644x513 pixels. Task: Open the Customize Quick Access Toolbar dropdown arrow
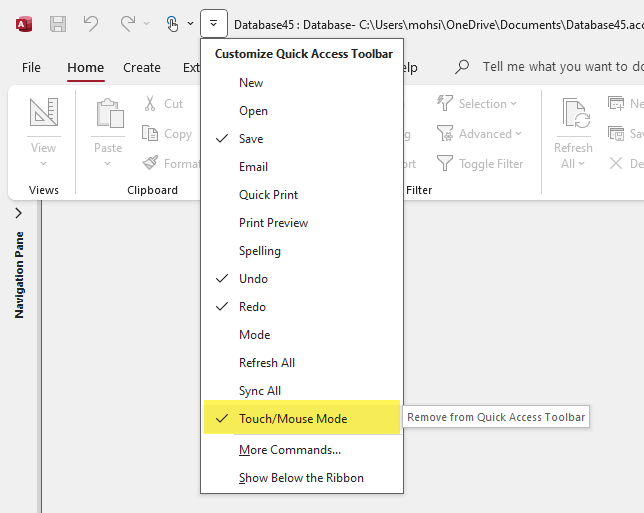point(214,23)
